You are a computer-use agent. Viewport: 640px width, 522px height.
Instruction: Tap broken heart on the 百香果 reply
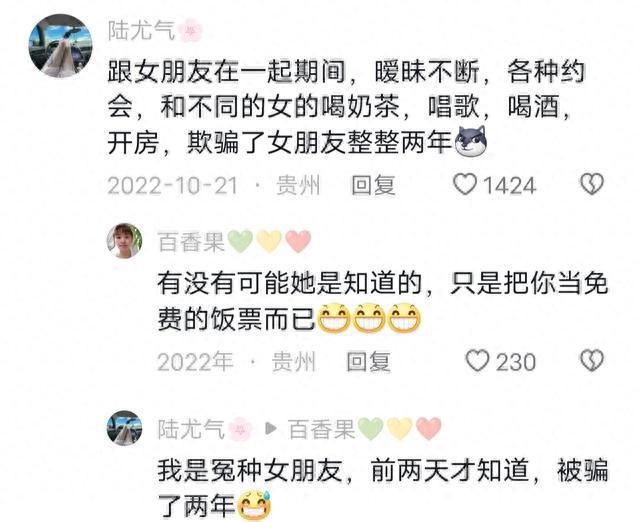[x=592, y=360]
